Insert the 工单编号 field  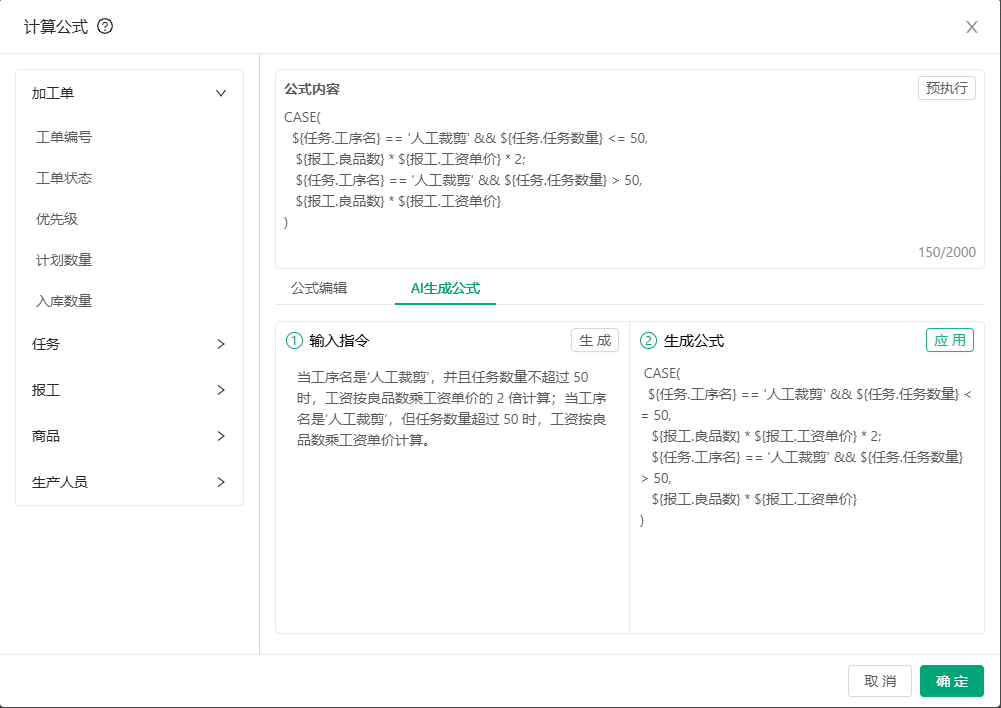click(64, 137)
